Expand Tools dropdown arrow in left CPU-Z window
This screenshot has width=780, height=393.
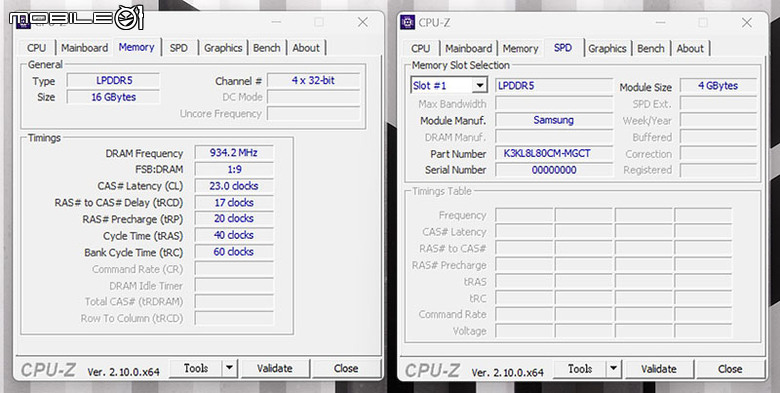coord(229,368)
